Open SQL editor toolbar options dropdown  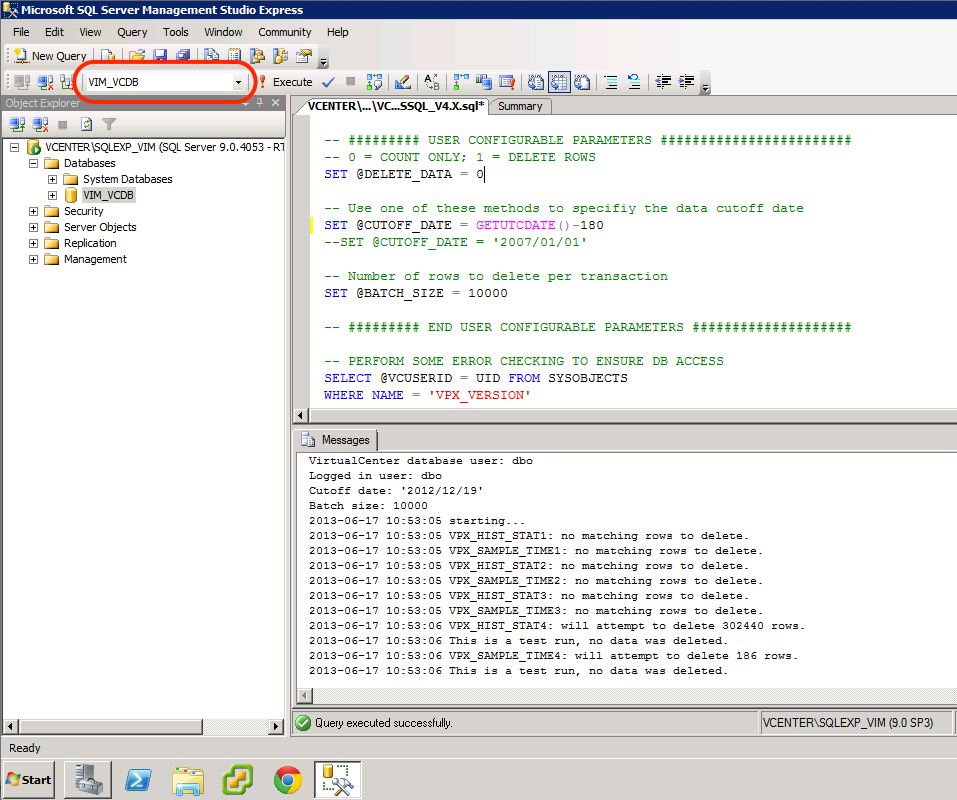[706, 84]
